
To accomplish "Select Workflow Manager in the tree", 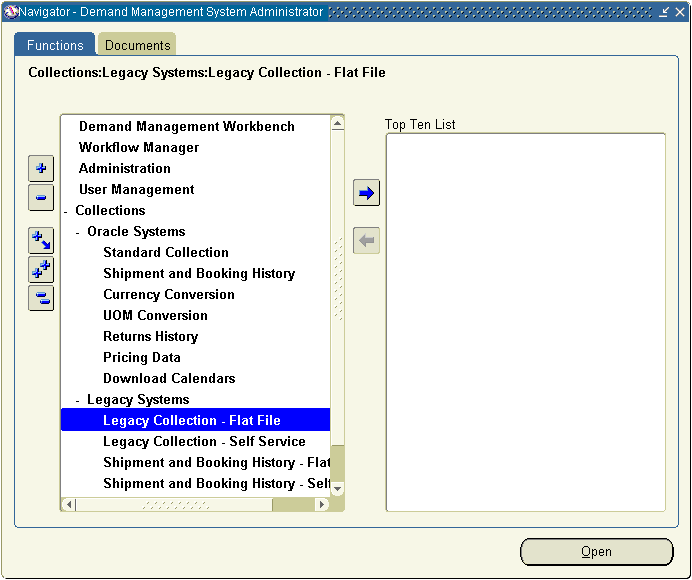I will point(139,147).
